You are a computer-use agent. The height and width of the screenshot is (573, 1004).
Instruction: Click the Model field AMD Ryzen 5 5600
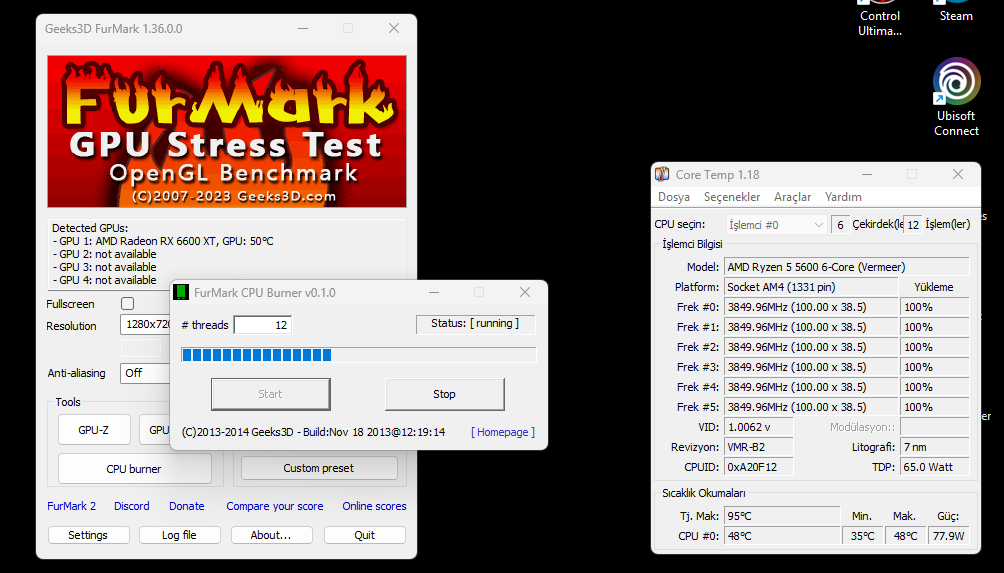point(846,267)
